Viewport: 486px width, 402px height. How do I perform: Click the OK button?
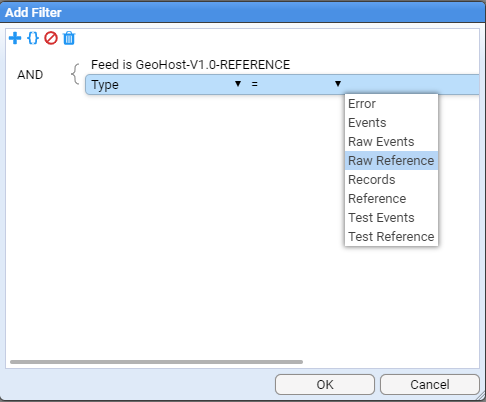(x=325, y=384)
